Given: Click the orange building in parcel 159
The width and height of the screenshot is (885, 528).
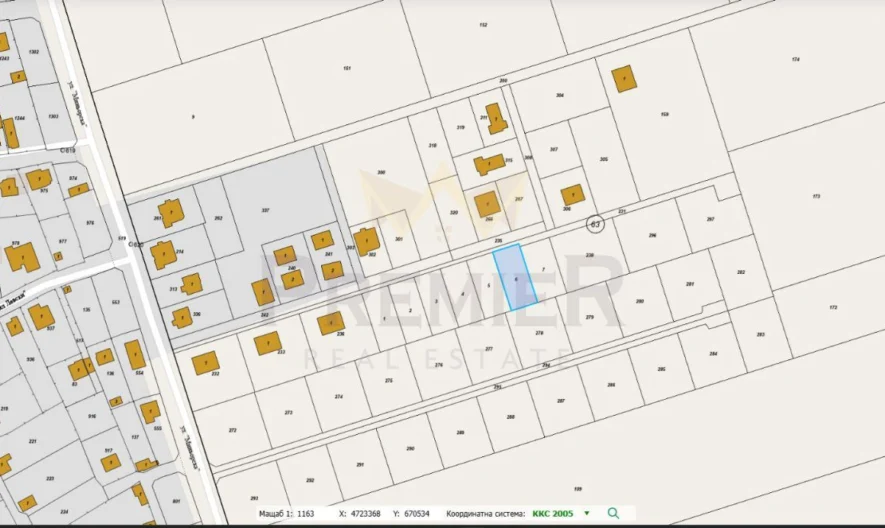Looking at the screenshot, I should click(626, 78).
